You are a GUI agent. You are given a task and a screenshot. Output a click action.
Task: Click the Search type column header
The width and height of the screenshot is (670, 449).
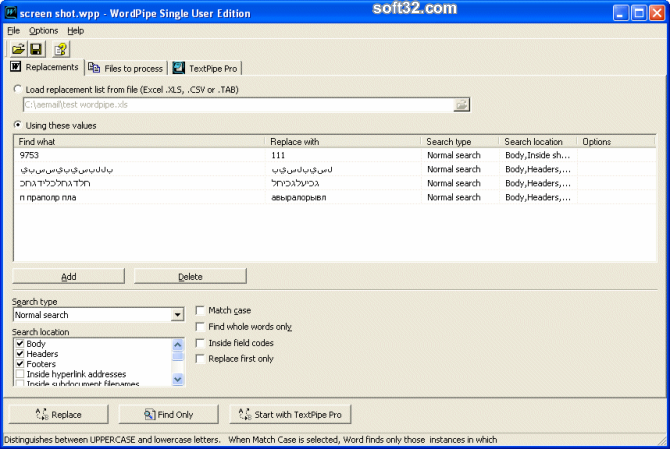(460, 141)
